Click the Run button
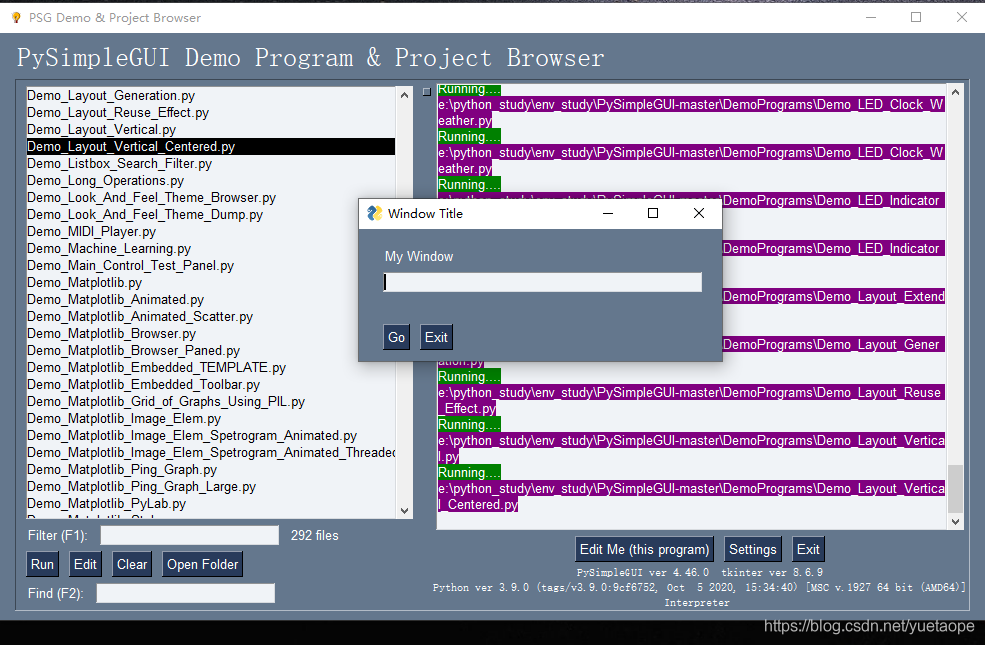Screen dimensions: 985x645 [x=42, y=564]
